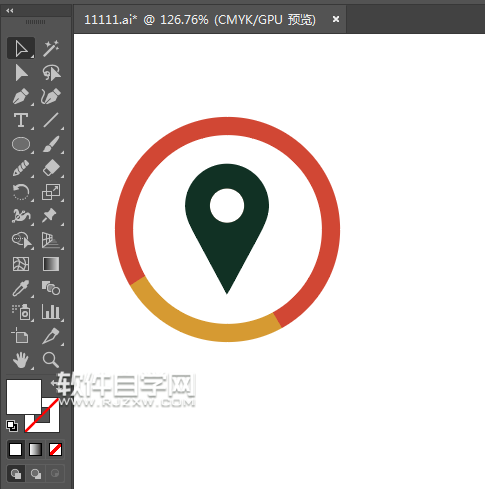This screenshot has width=485, height=489.
Task: Select the Hand pan tool
Action: tap(21, 360)
